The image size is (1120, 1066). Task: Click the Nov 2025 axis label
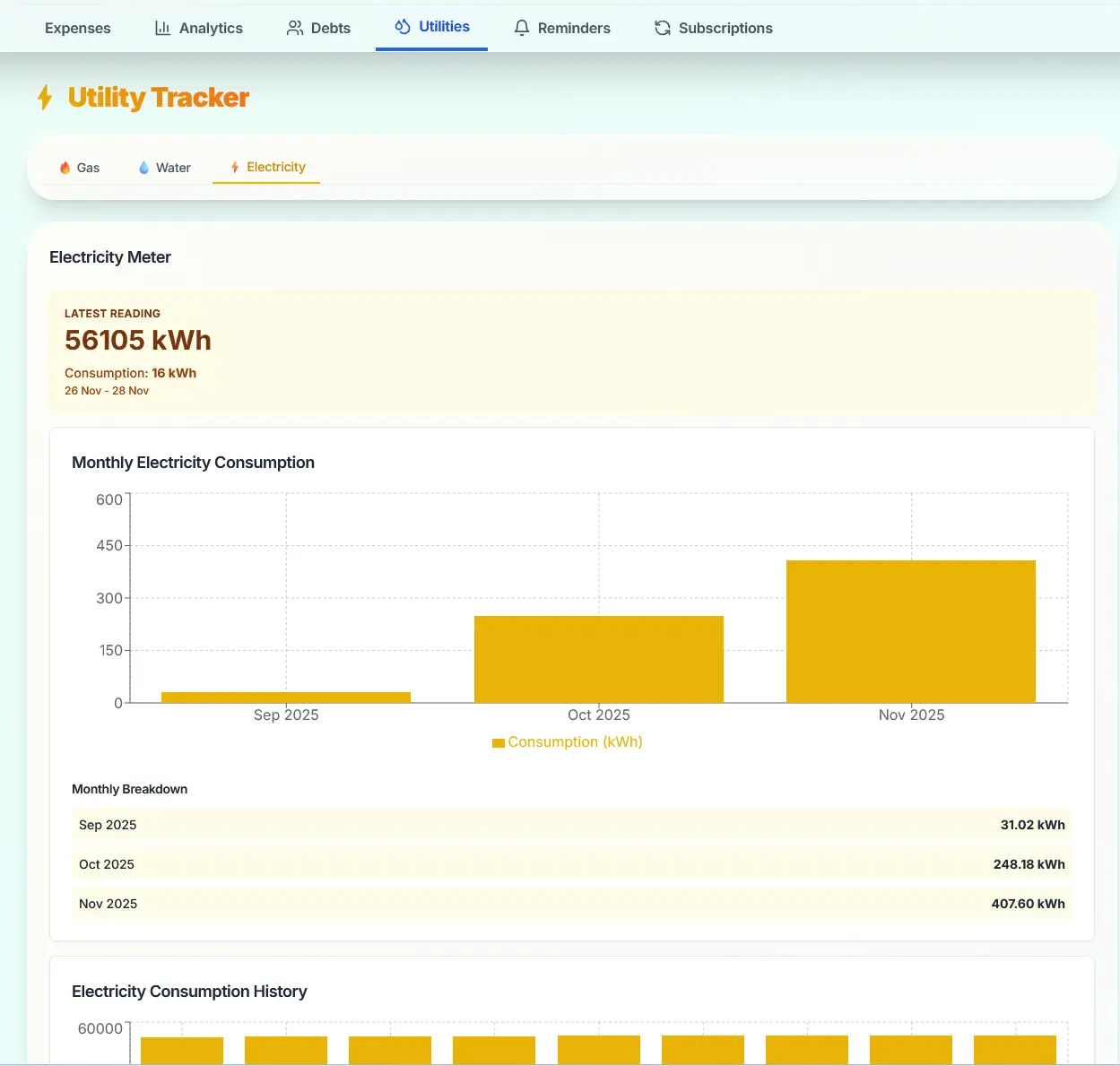911,715
